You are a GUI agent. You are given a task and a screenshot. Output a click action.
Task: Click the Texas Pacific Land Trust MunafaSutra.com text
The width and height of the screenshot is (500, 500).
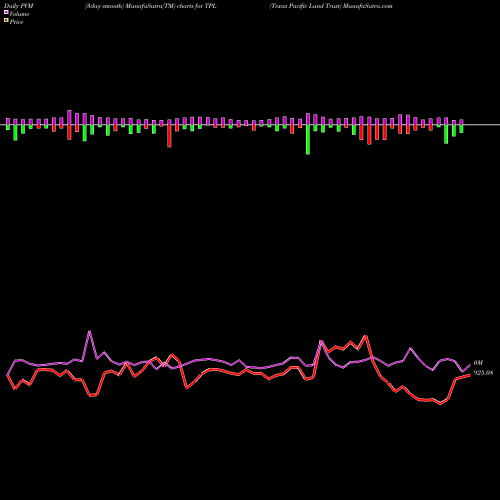331,6
